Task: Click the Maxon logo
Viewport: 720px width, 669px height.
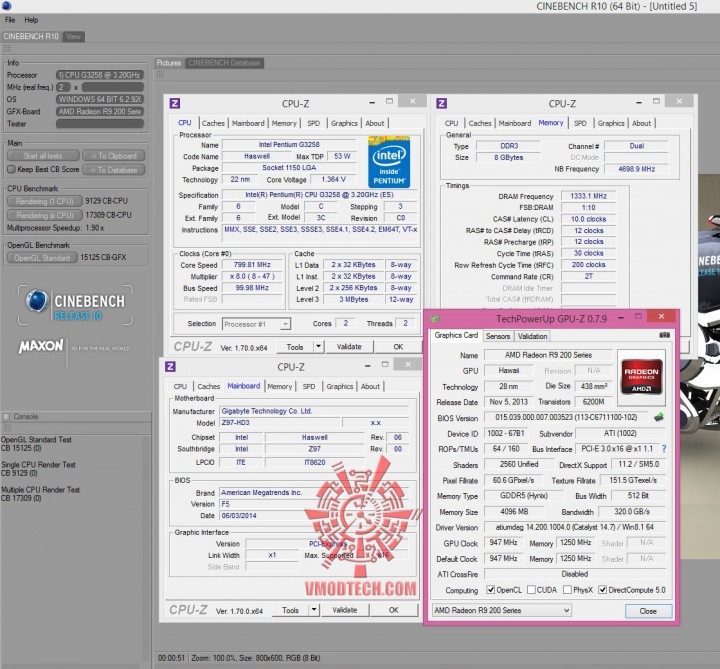Action: pyautogui.click(x=41, y=346)
